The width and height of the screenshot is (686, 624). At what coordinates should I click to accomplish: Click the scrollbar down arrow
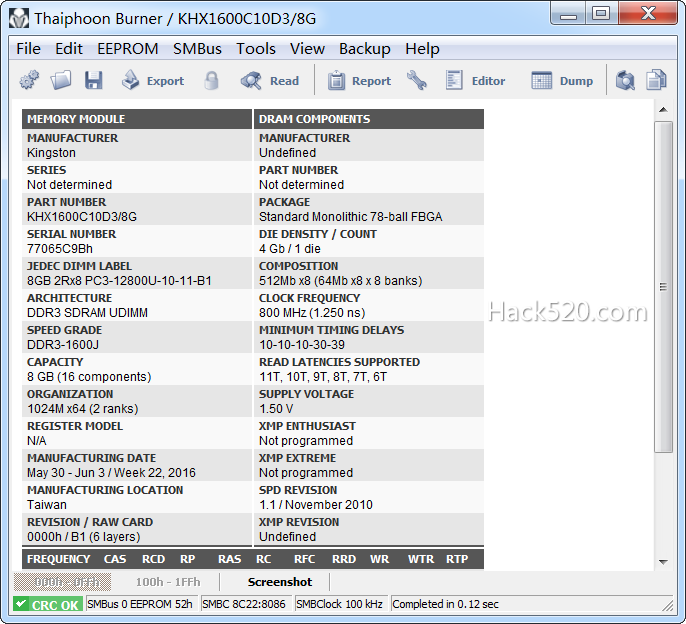coord(663,562)
